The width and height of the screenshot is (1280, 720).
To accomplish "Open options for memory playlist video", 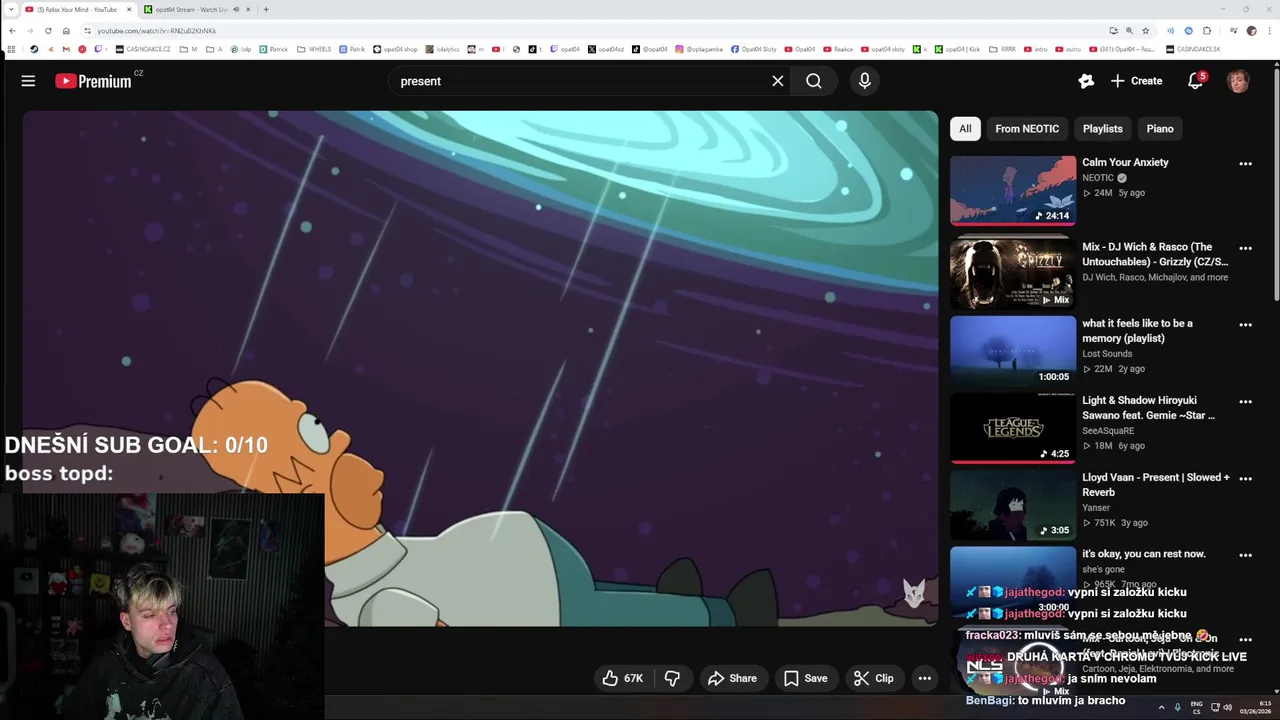I will click(x=1245, y=325).
